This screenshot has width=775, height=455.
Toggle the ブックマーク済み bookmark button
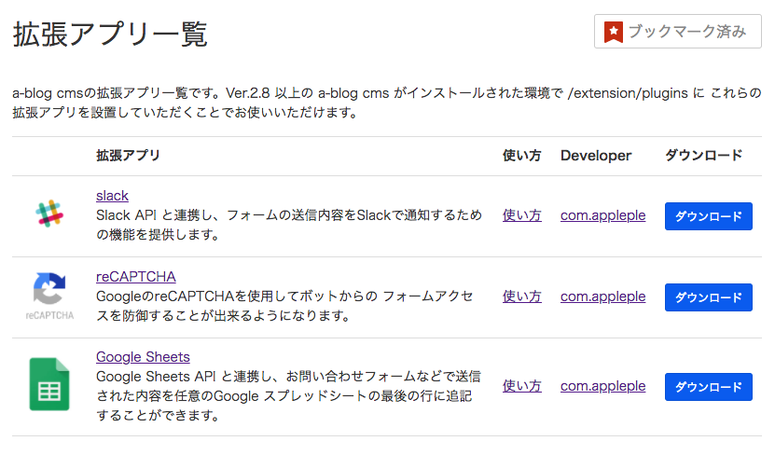[x=677, y=32]
